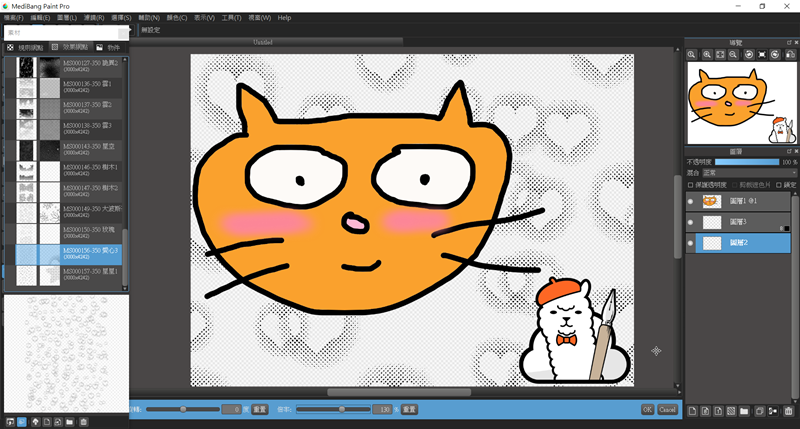Switch to the 效果網點 tab
The image size is (800, 429).
pyautogui.click(x=70, y=47)
